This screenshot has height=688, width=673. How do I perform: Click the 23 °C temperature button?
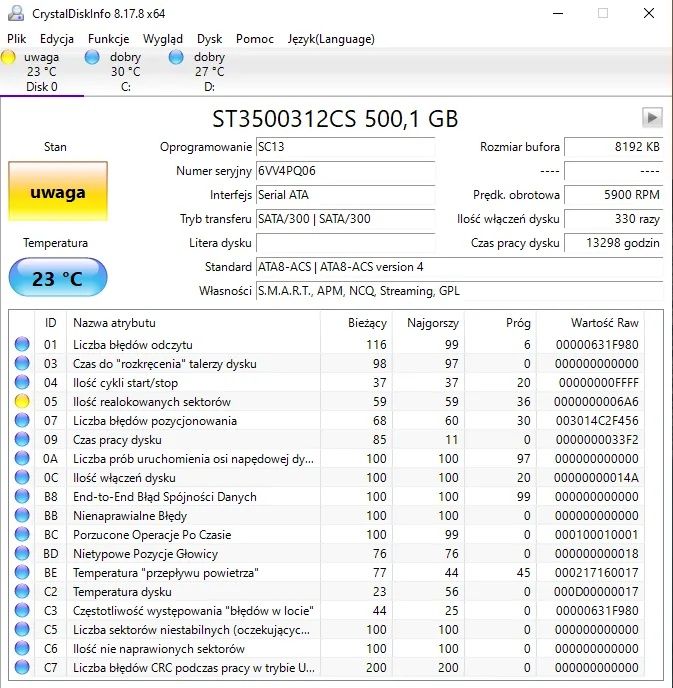coord(58,277)
